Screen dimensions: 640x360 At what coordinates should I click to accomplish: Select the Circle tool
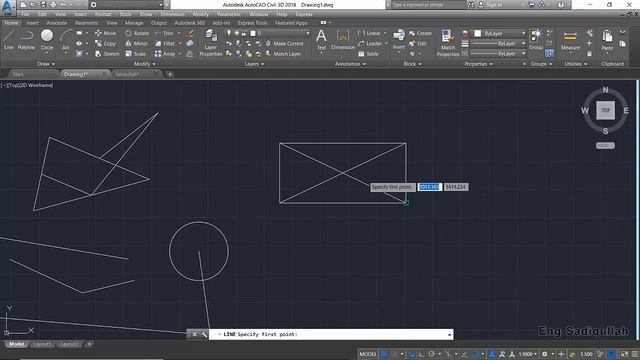[47, 40]
